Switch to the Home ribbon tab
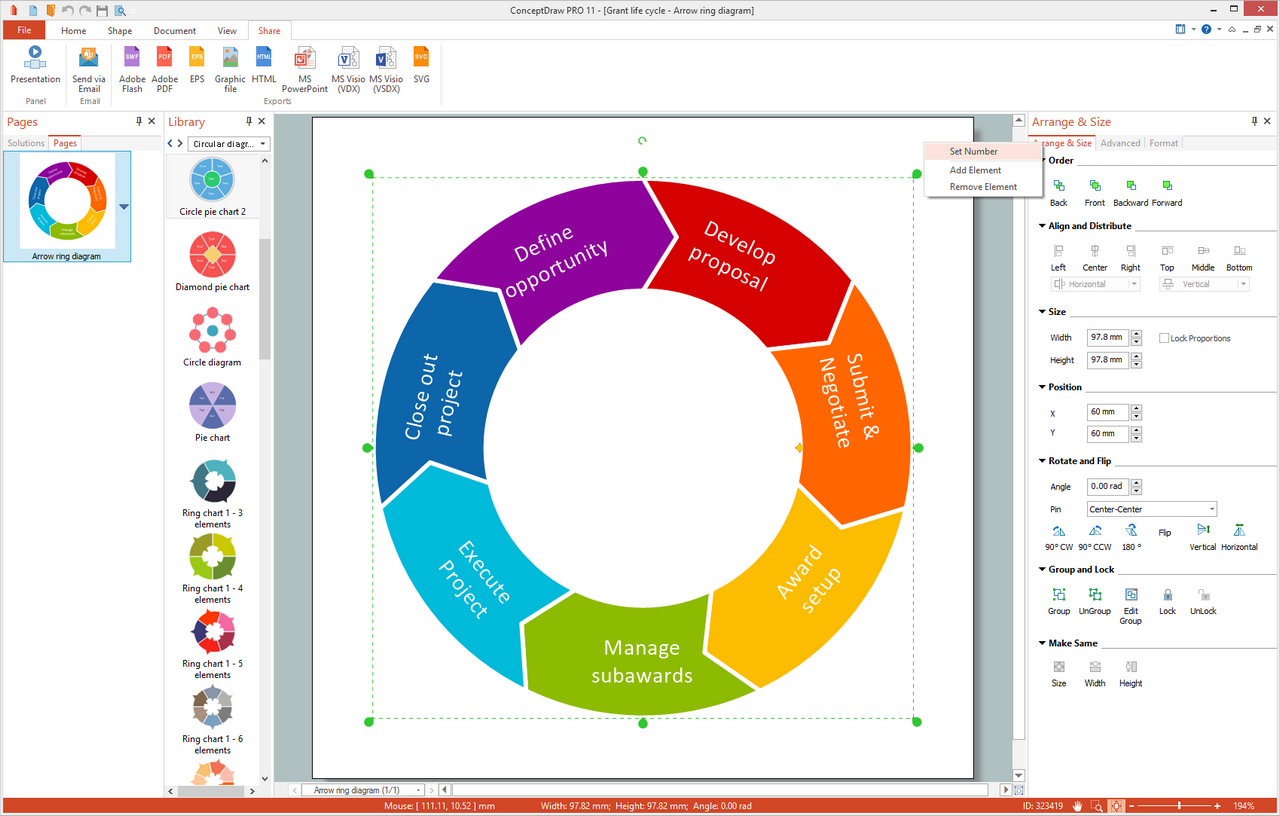The image size is (1280, 816). point(73,31)
